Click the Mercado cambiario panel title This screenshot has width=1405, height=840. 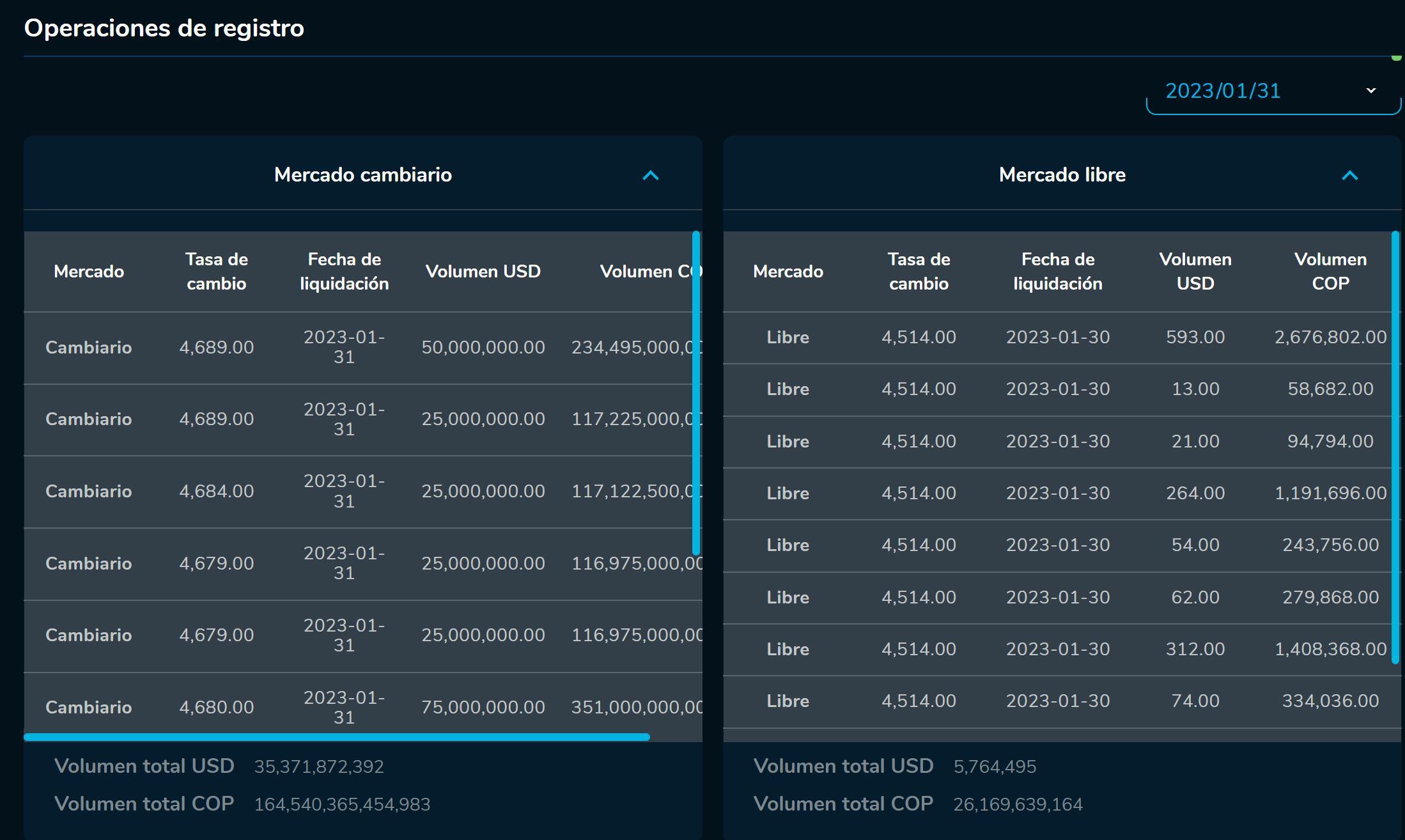(x=362, y=175)
